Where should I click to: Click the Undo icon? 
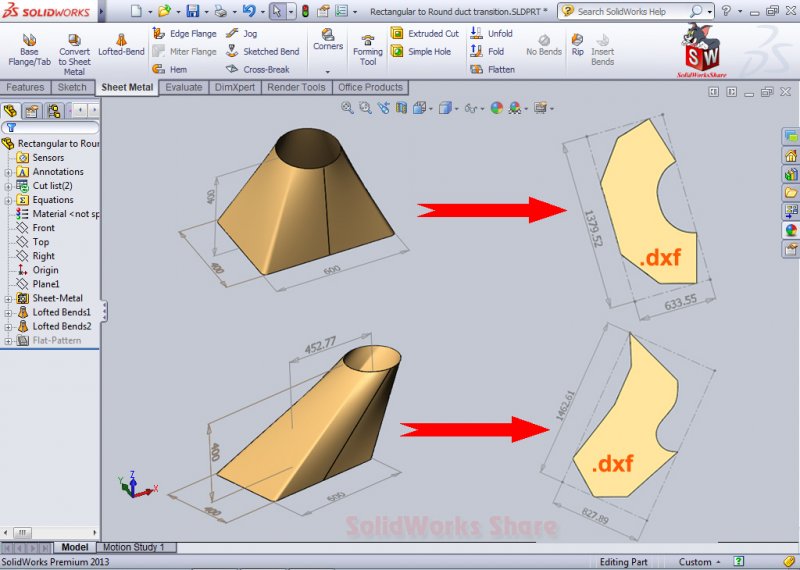[x=249, y=11]
